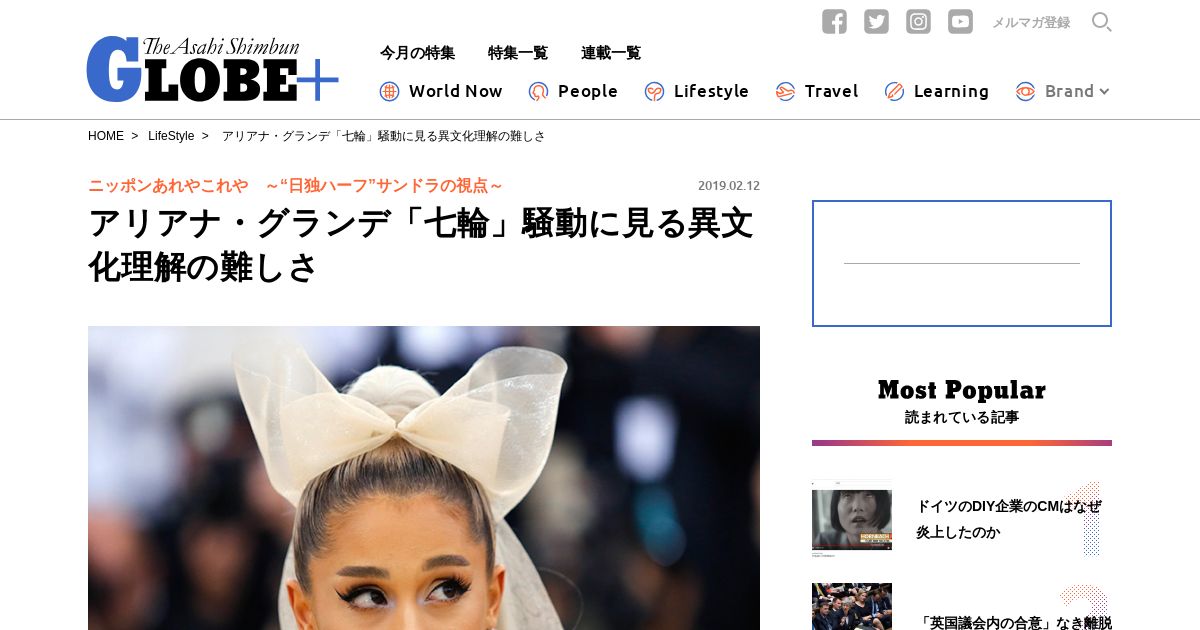
Task: Open thumbnail of 英国議会内の合意 article
Action: point(852,607)
